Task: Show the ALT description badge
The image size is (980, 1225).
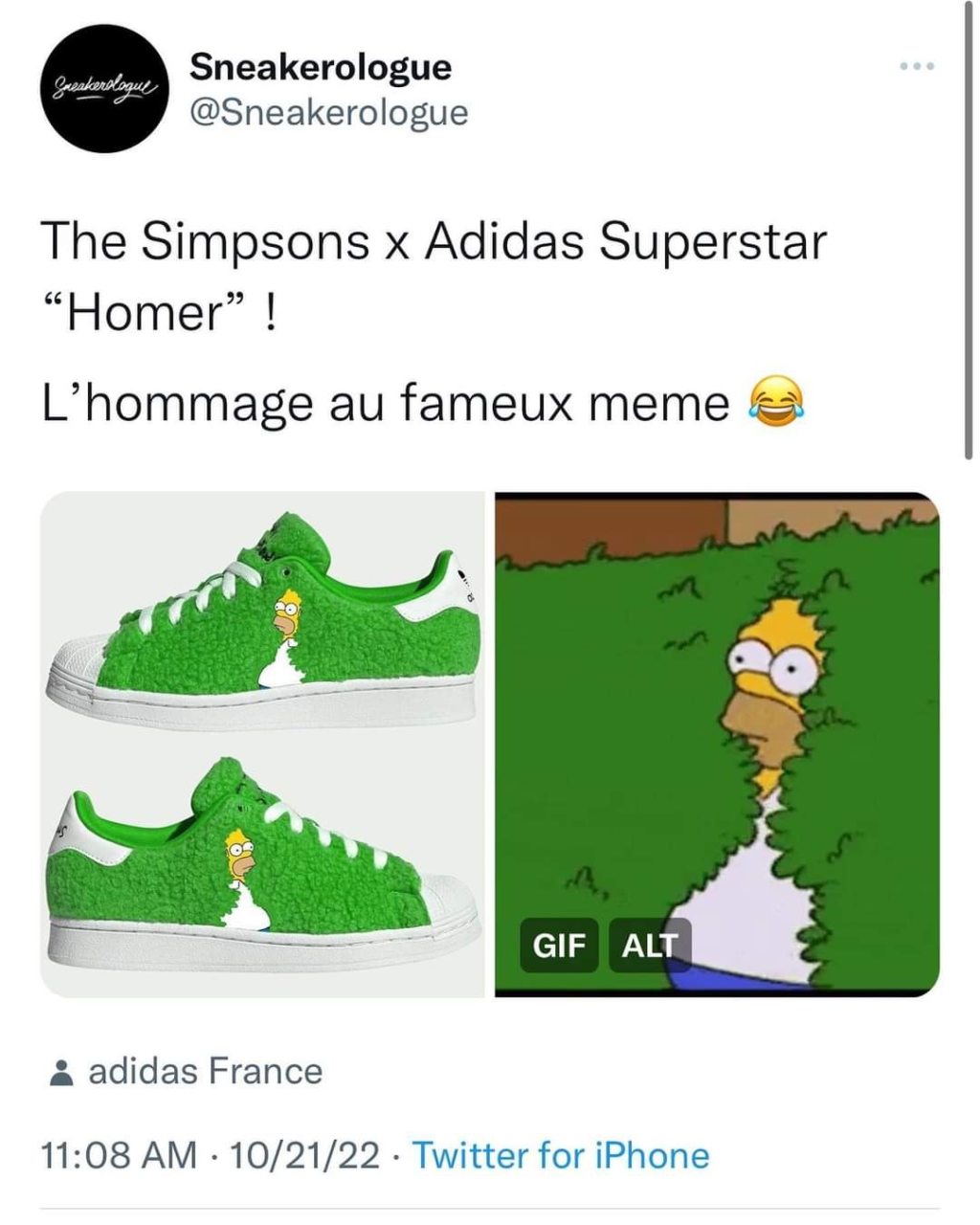Action: (648, 945)
